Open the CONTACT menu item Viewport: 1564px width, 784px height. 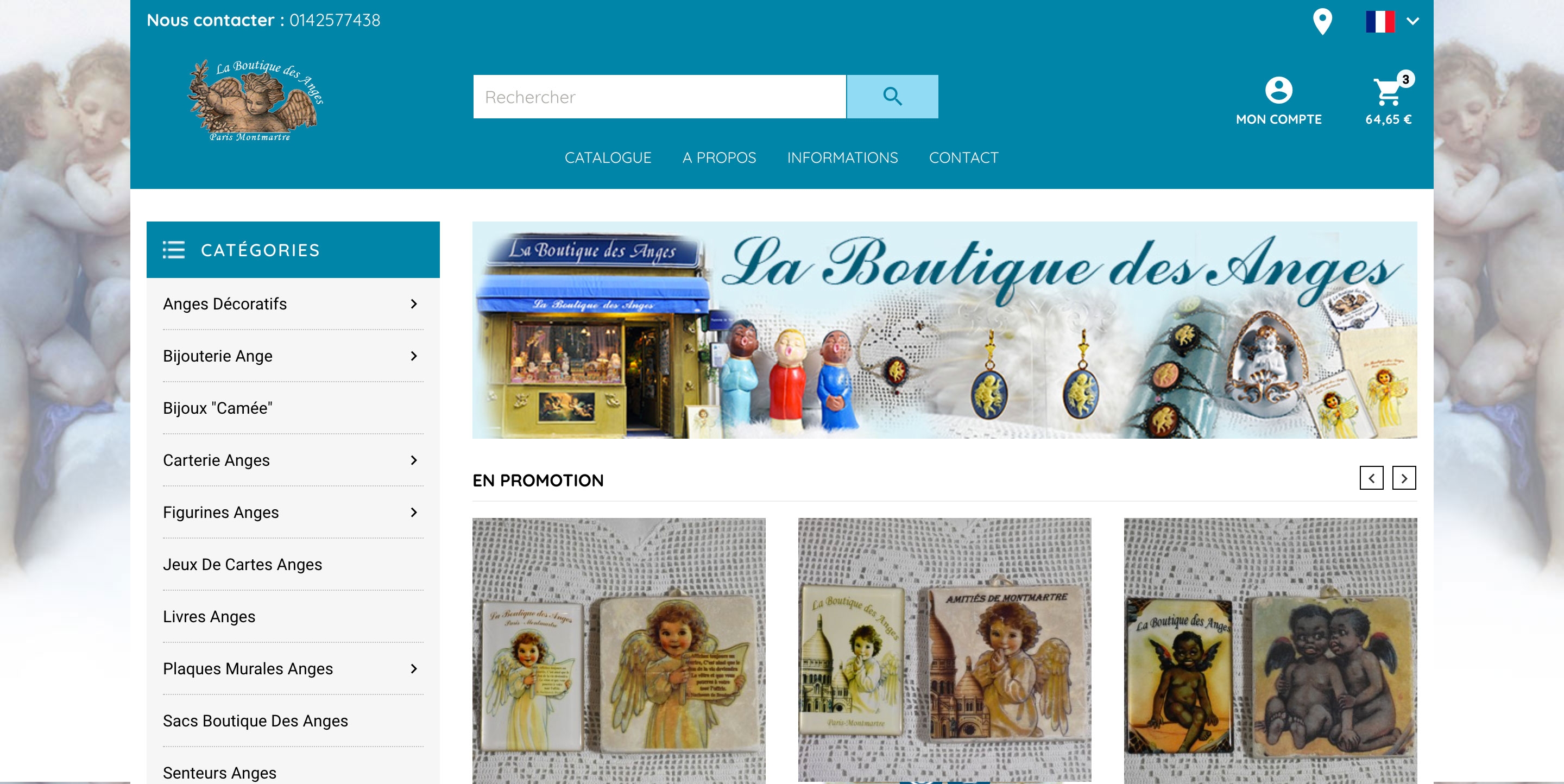pyautogui.click(x=963, y=158)
